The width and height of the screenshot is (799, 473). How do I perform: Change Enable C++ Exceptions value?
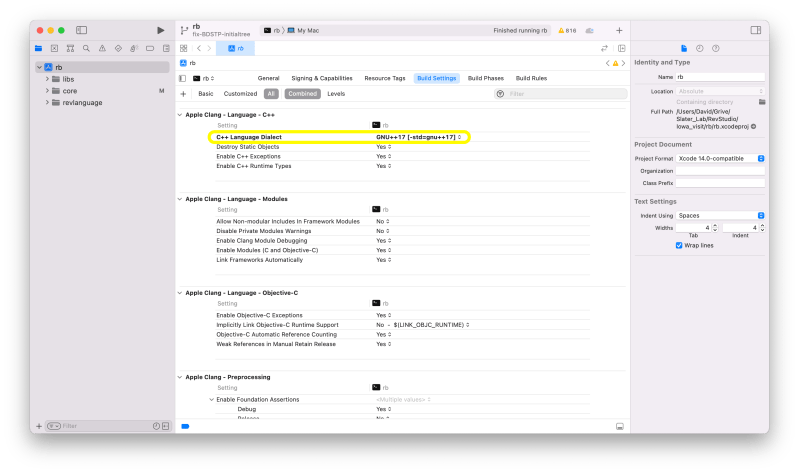(384, 156)
